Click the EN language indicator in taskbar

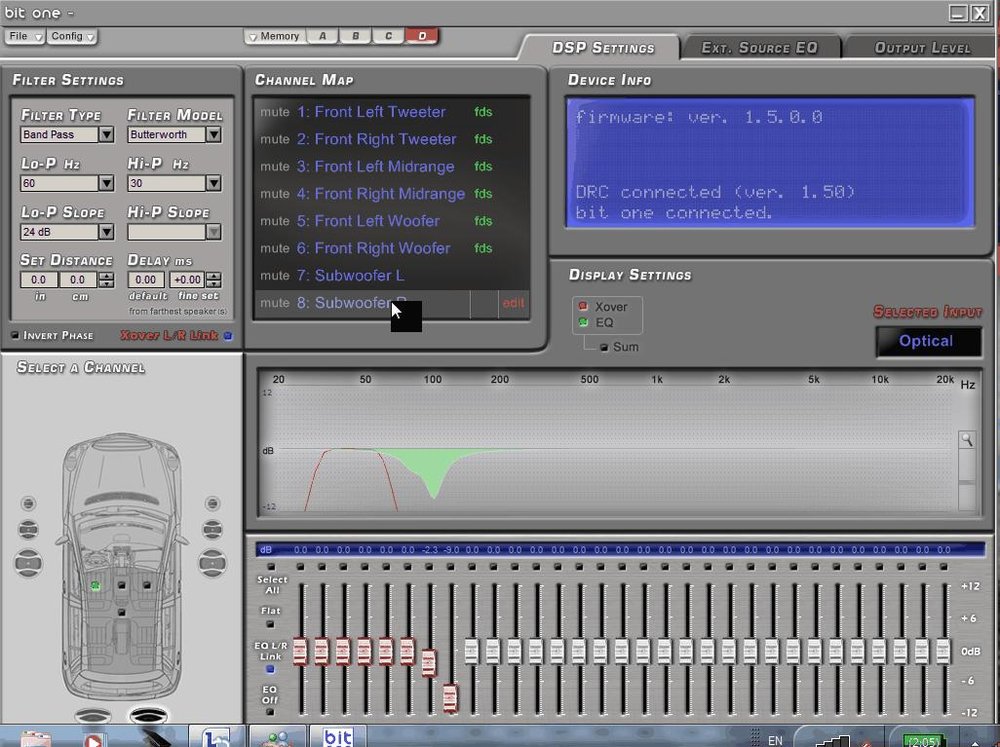pyautogui.click(x=775, y=741)
